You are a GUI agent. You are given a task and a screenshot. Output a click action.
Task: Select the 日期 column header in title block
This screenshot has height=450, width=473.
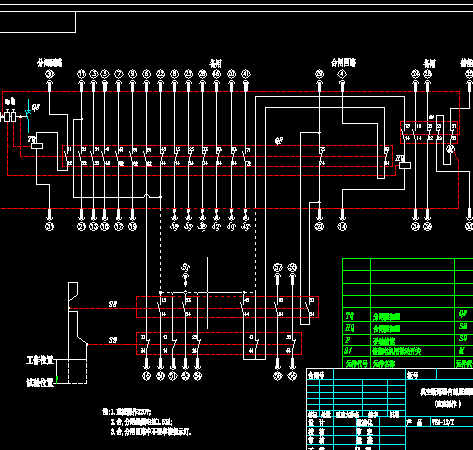click(x=394, y=414)
